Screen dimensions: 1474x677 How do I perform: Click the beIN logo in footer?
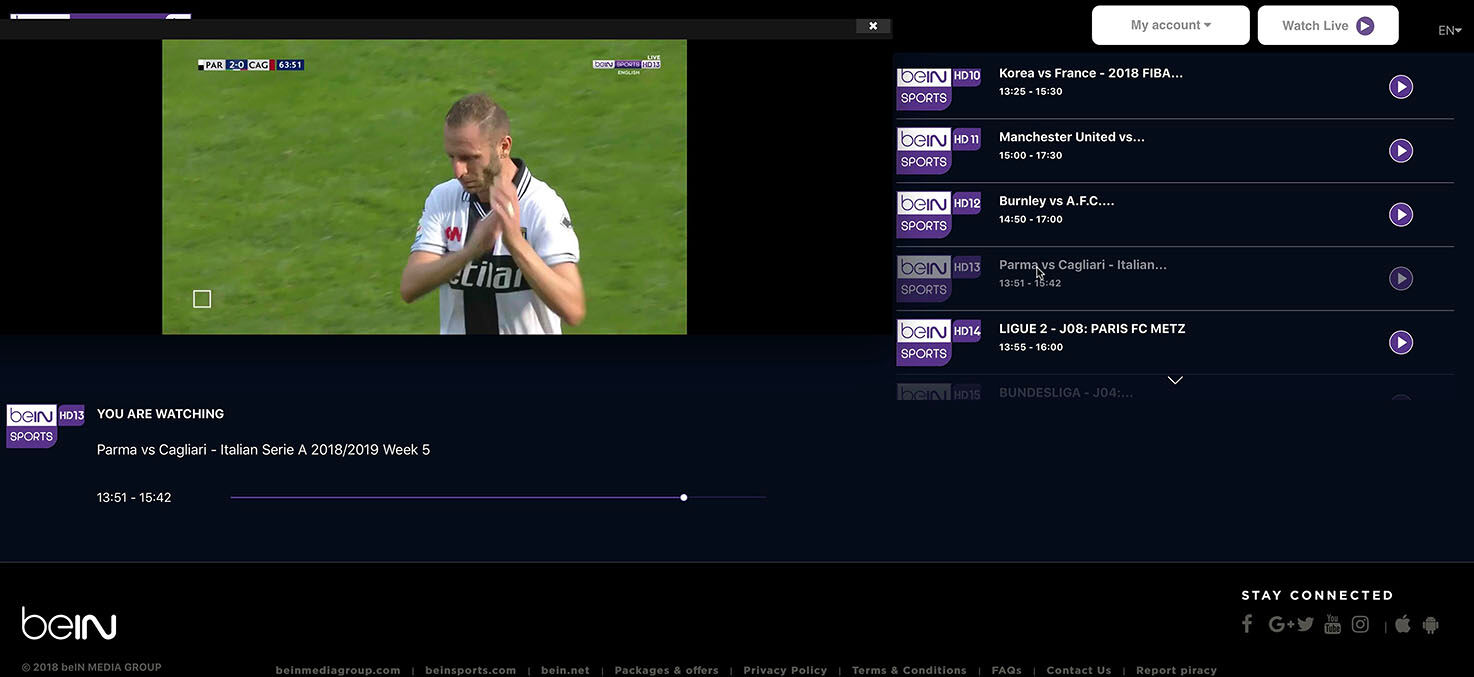pos(69,623)
